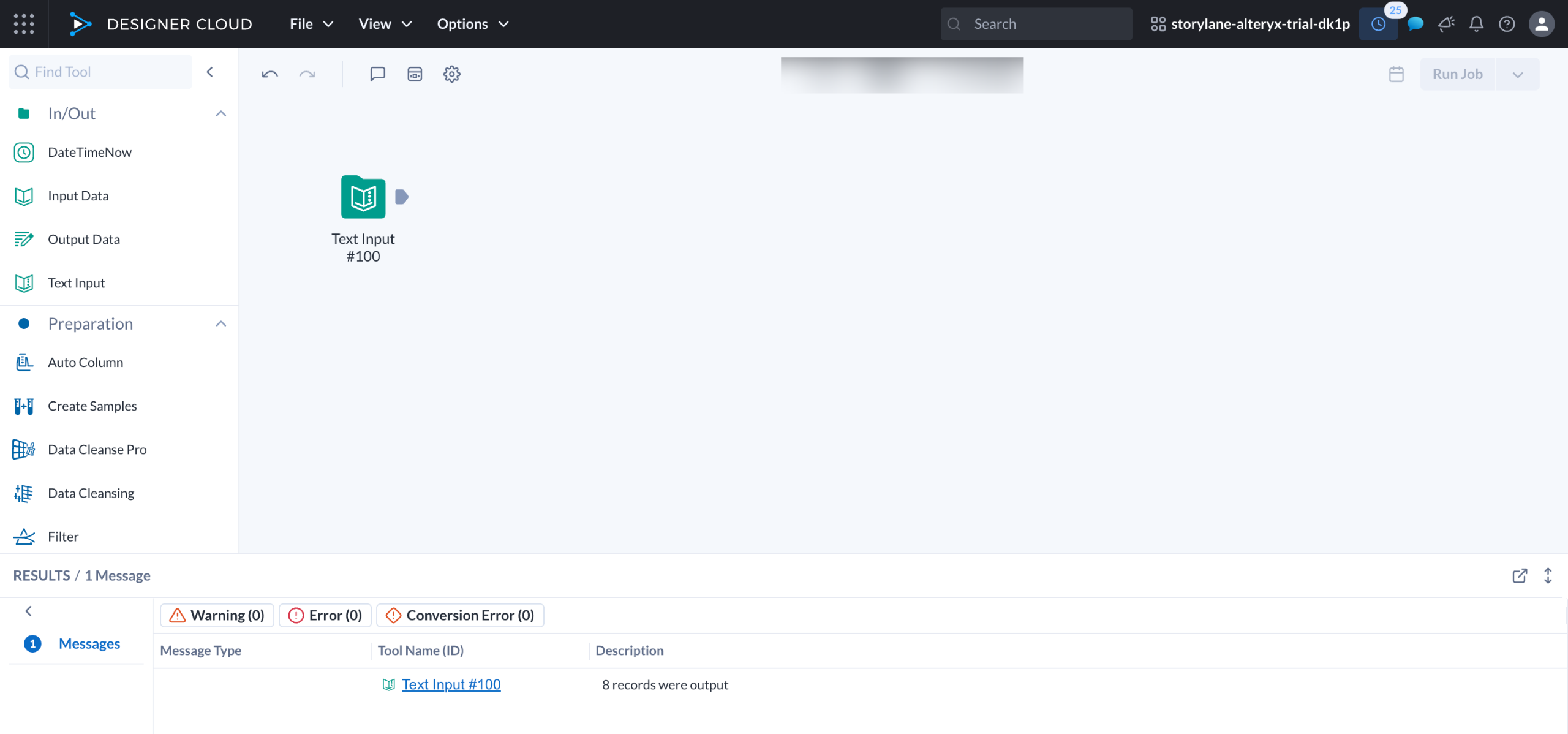Click the Filter tool in palette

pos(63,537)
